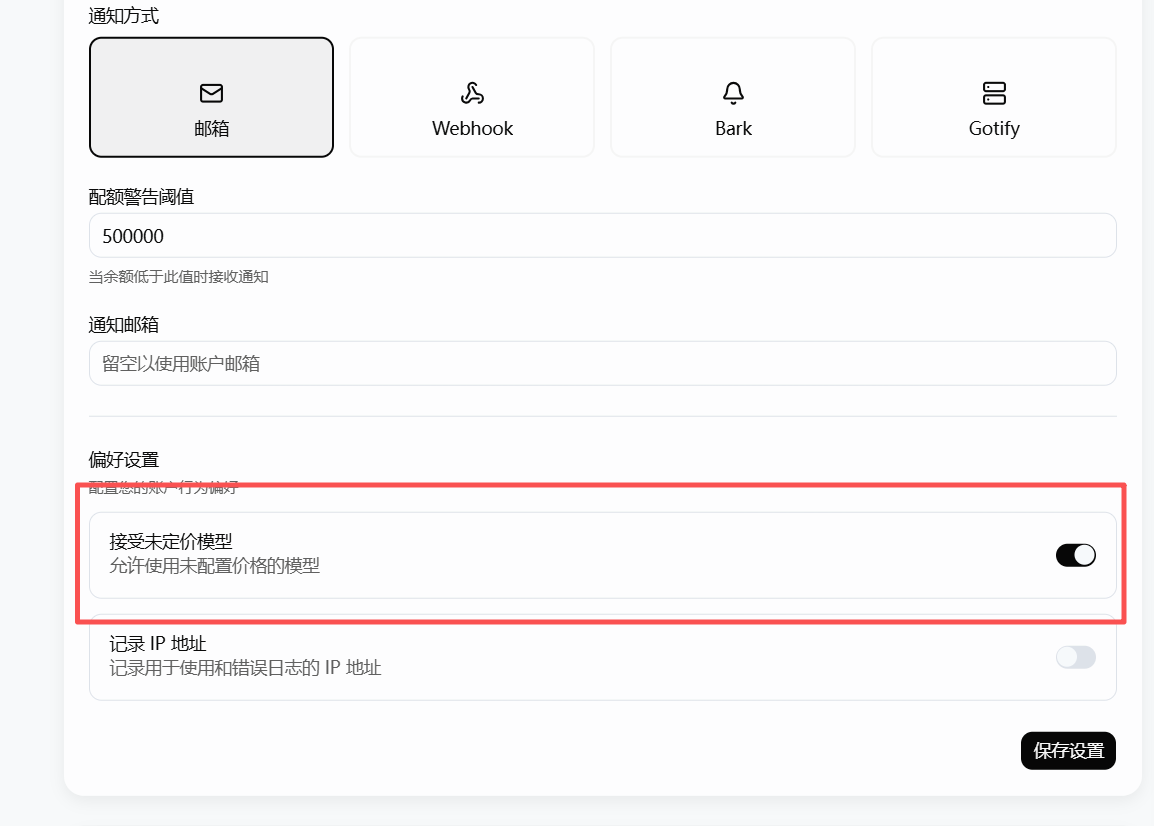Click the 通知邮箱 field label
The image size is (1154, 826).
(124, 325)
